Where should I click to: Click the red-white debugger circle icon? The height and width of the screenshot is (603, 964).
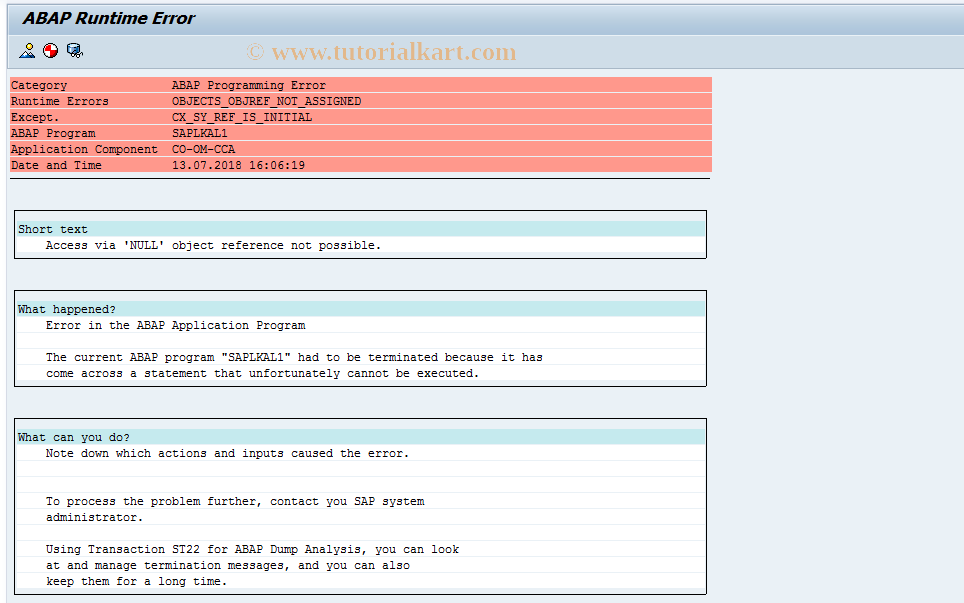coord(50,51)
